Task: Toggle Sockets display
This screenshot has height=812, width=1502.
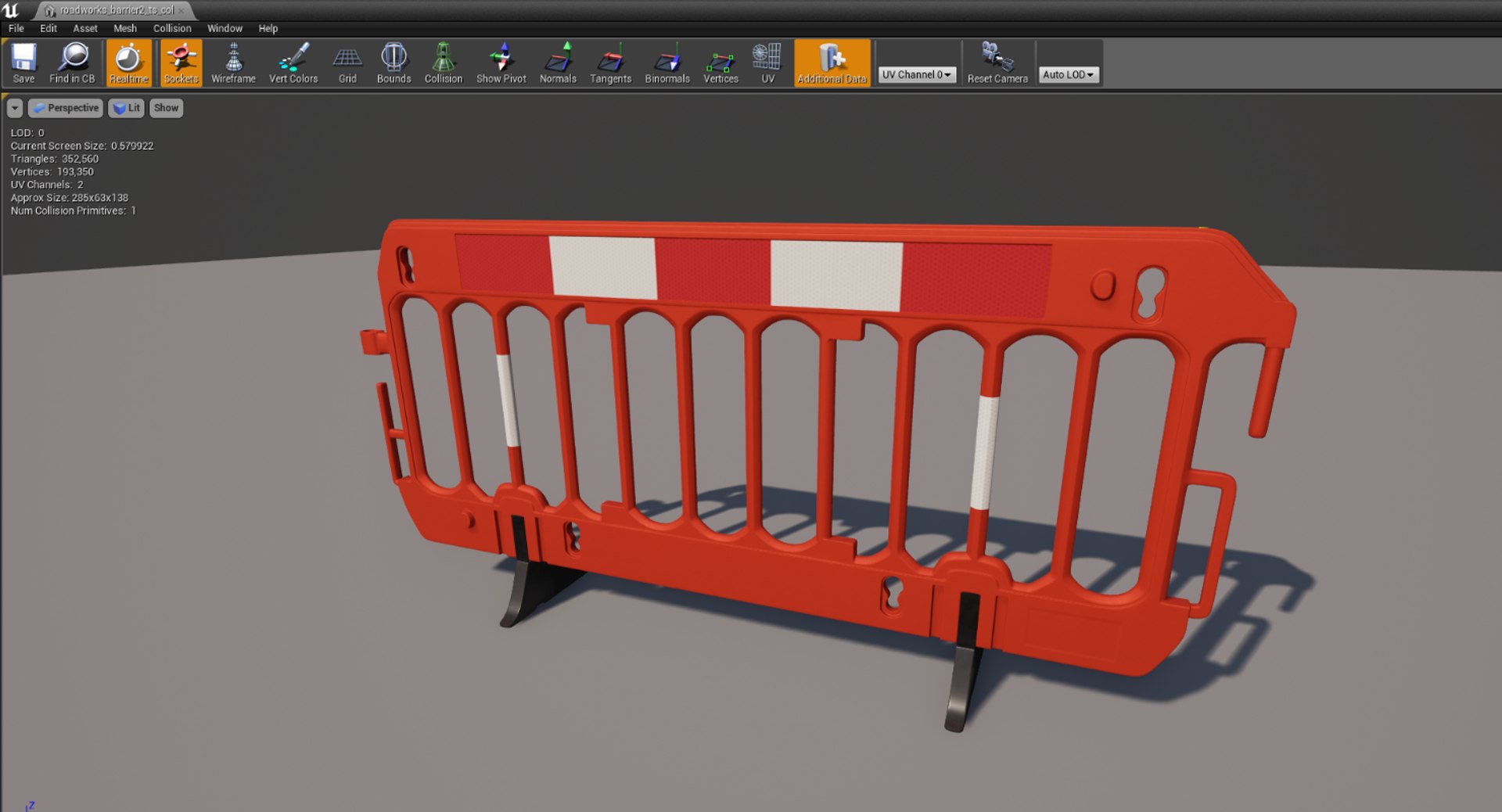Action: (x=181, y=63)
